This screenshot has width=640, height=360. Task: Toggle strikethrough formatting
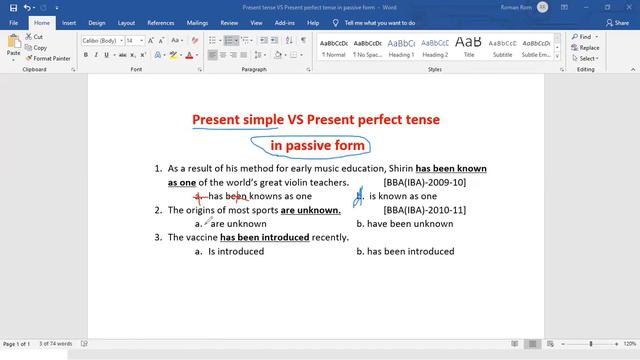click(x=122, y=55)
